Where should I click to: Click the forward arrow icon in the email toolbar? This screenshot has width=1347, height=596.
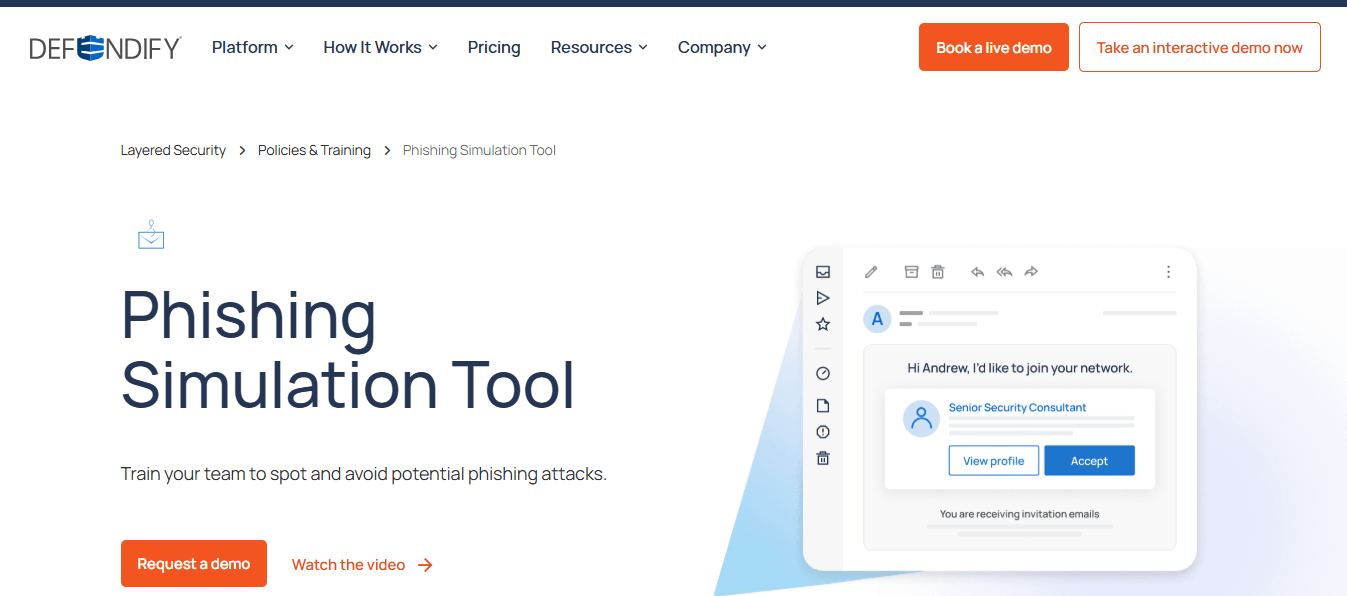pos(1031,272)
